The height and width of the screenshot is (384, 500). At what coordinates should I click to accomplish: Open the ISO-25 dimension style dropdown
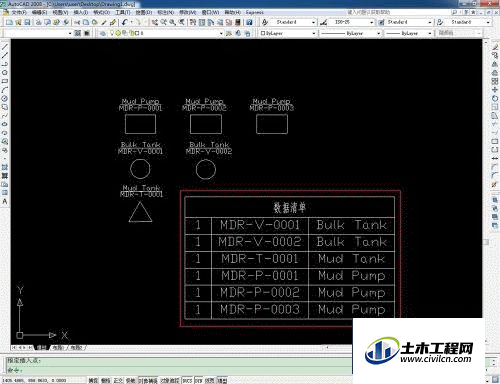[x=371, y=22]
